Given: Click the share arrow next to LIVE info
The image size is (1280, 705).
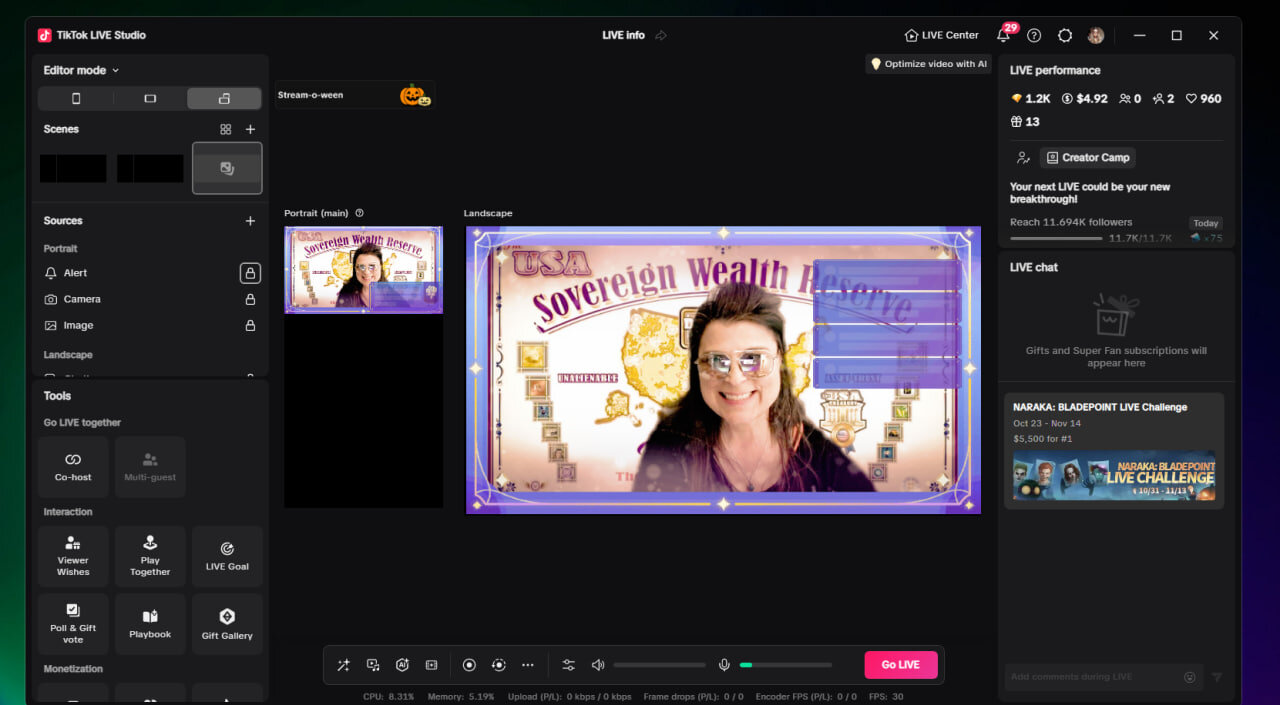Looking at the screenshot, I should (661, 35).
